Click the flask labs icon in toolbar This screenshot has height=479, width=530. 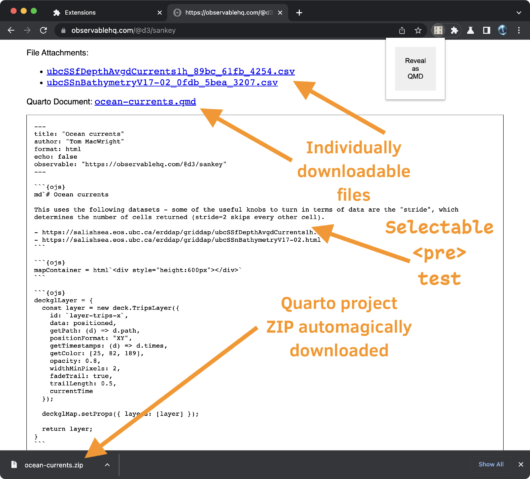pyautogui.click(x=470, y=30)
